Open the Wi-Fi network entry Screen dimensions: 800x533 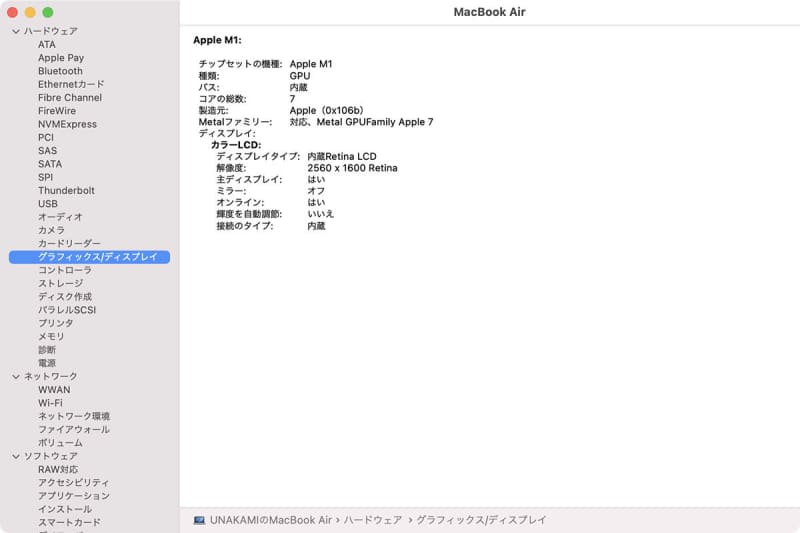pyautogui.click(x=50, y=403)
